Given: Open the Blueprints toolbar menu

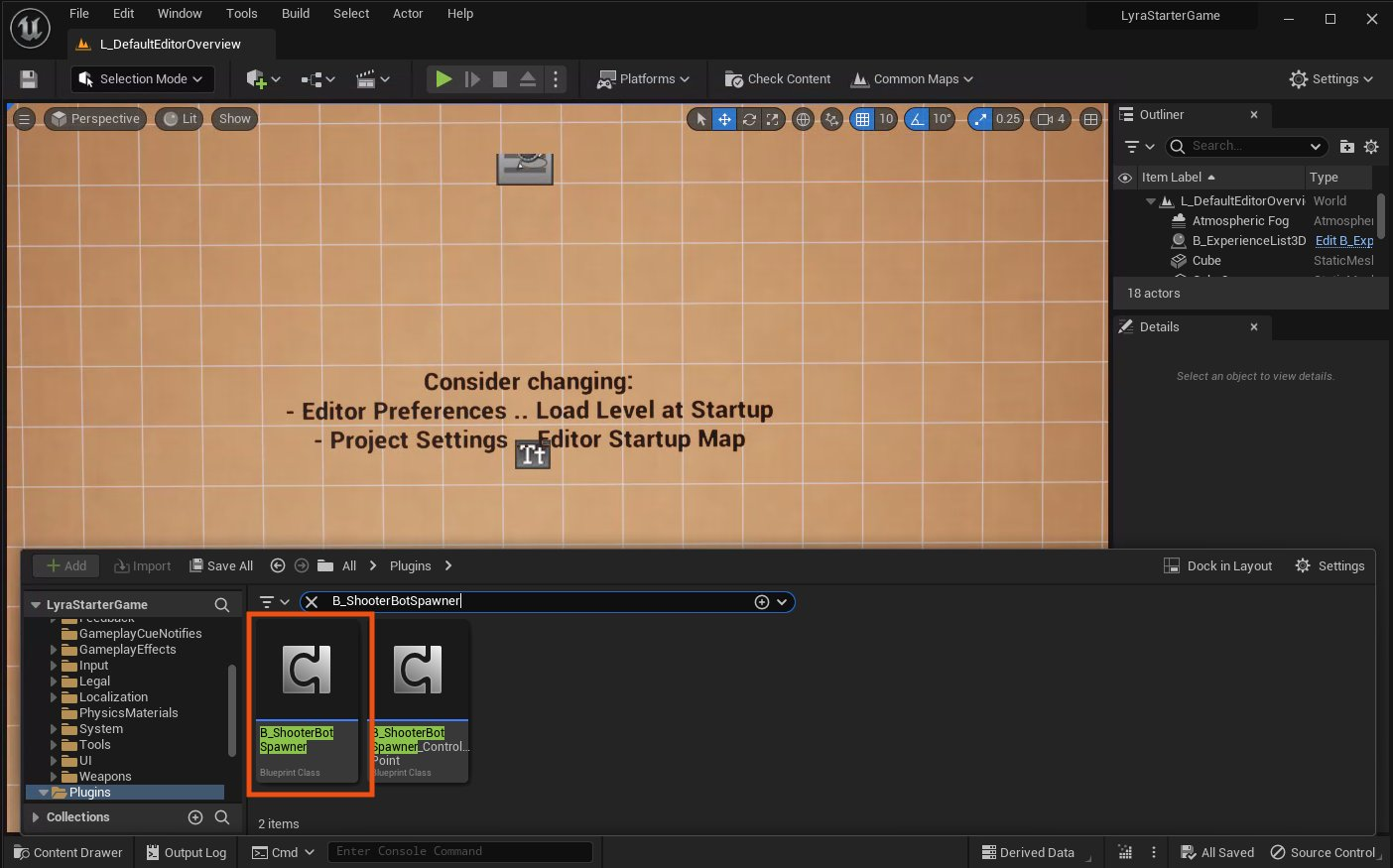Looking at the screenshot, I should pos(317,79).
